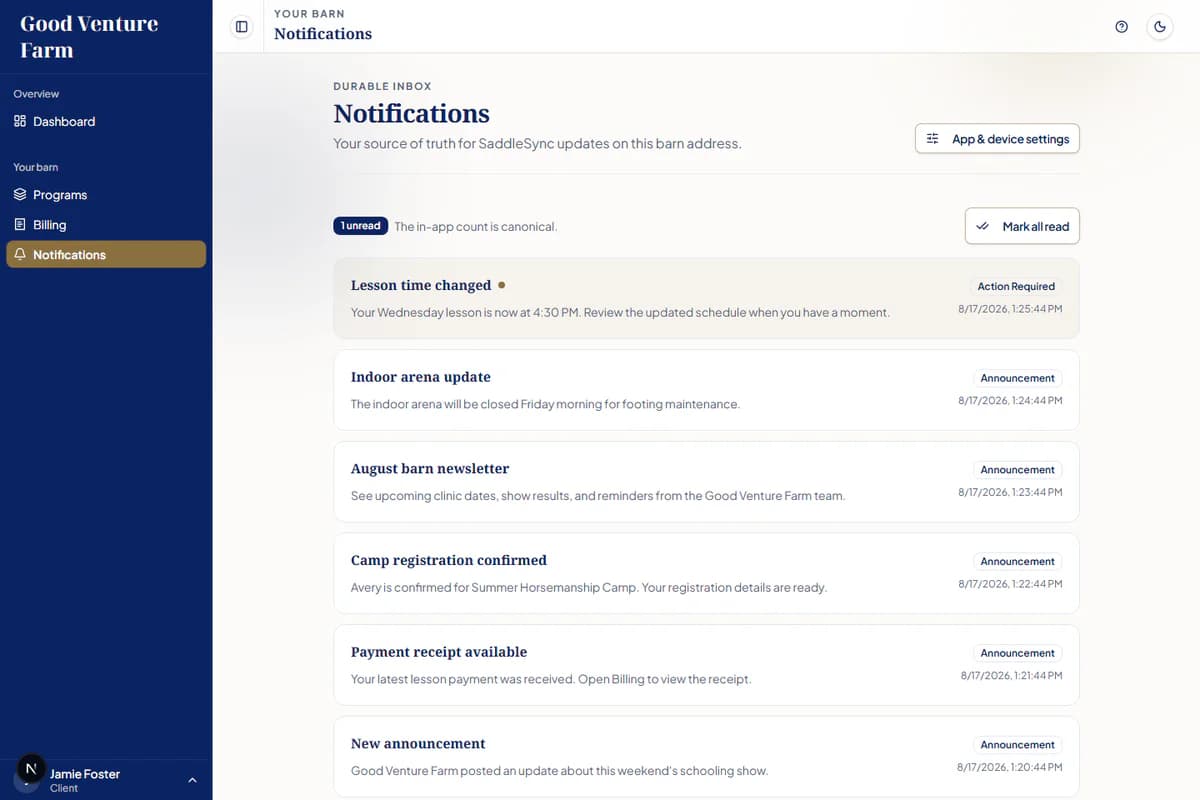Click Announcement tag on Camp registration confirmed
Screen dimensions: 1200x800
tap(1017, 561)
